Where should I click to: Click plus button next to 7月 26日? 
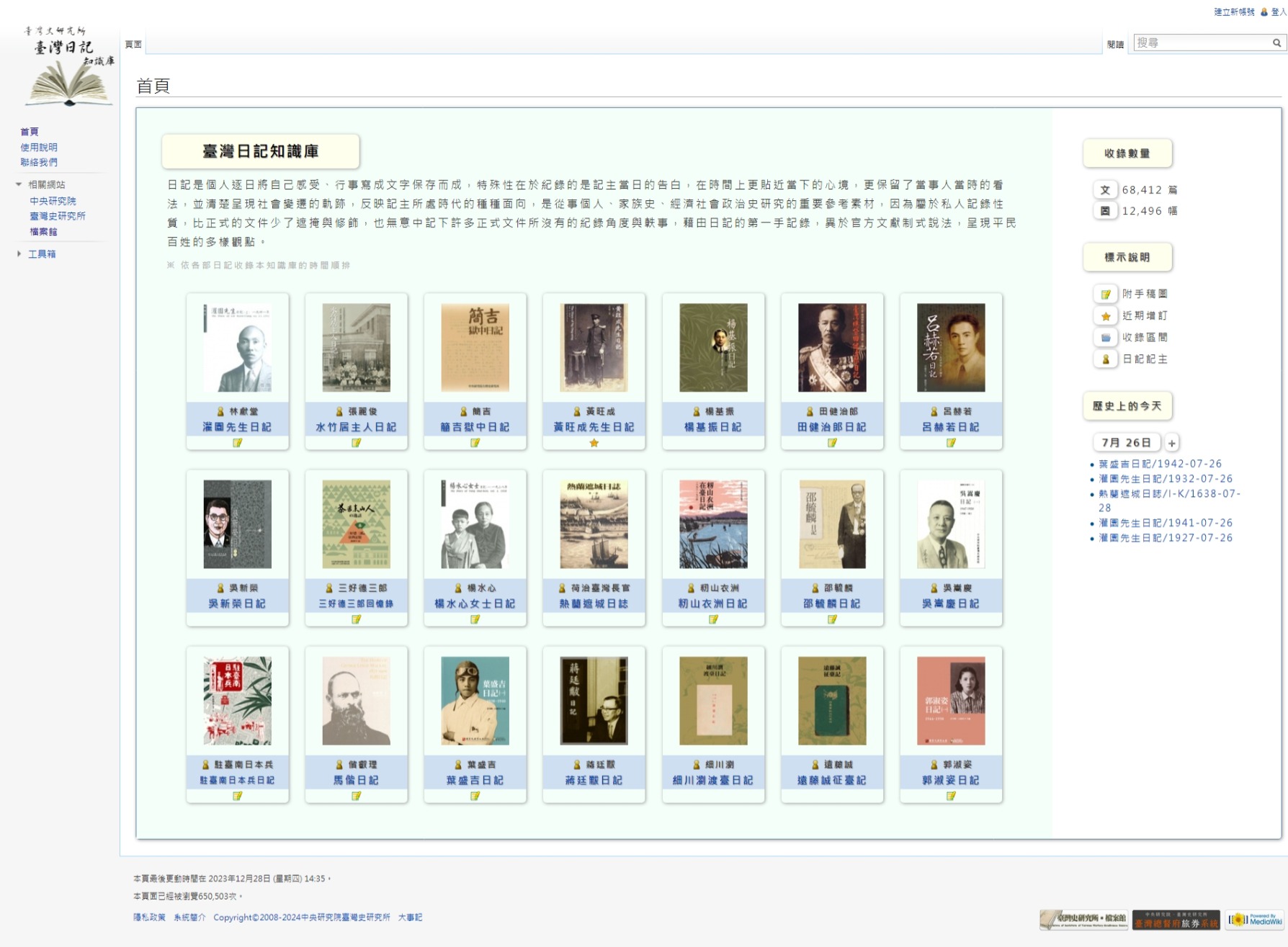(x=1172, y=443)
